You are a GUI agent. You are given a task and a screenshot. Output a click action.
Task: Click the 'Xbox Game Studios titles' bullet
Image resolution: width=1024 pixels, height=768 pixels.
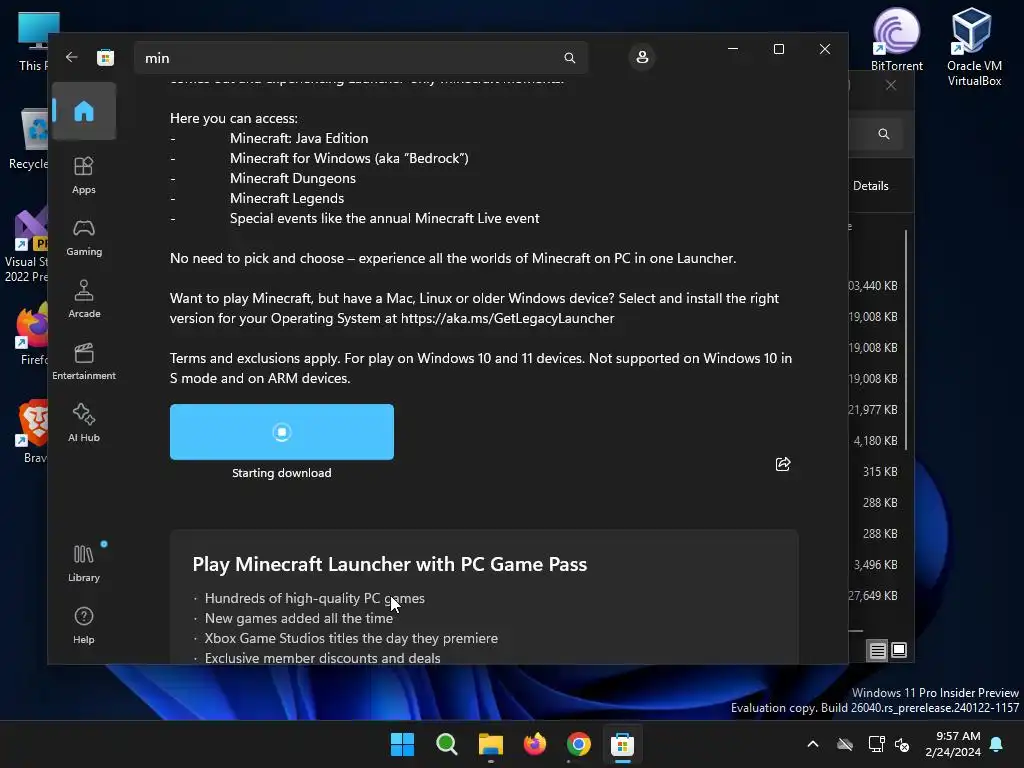[351, 638]
